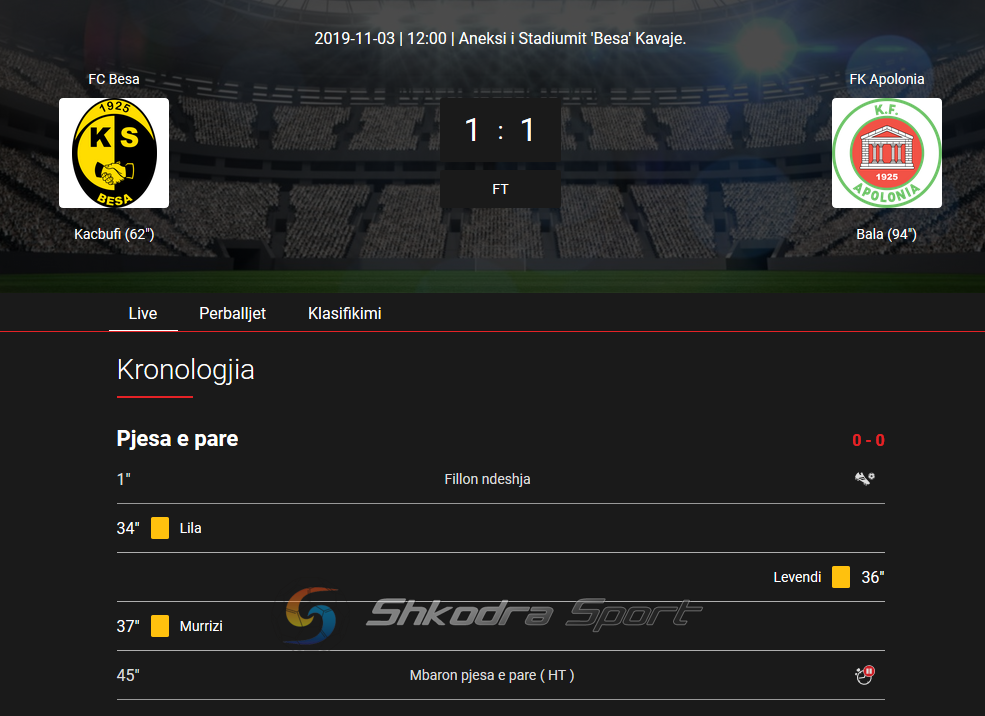Click scorer Kacbufi (62")
This screenshot has height=716, width=985.
114,234
